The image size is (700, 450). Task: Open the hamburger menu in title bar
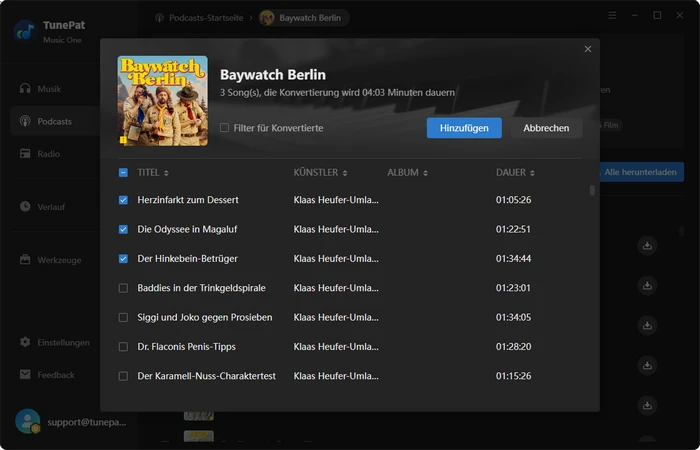[x=612, y=16]
